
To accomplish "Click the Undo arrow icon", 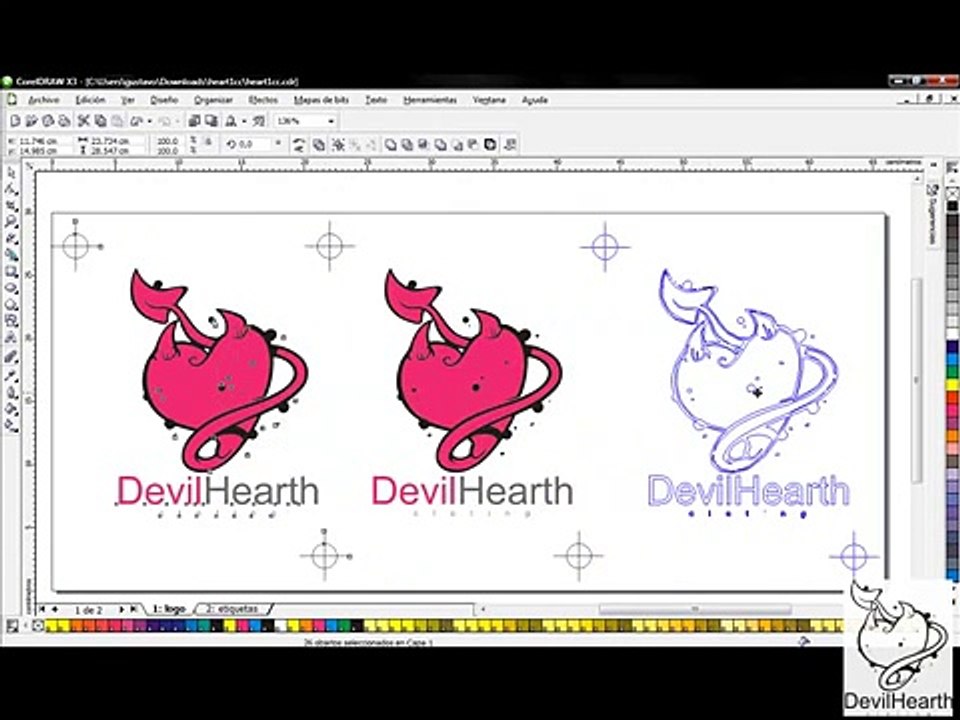I will pos(137,121).
